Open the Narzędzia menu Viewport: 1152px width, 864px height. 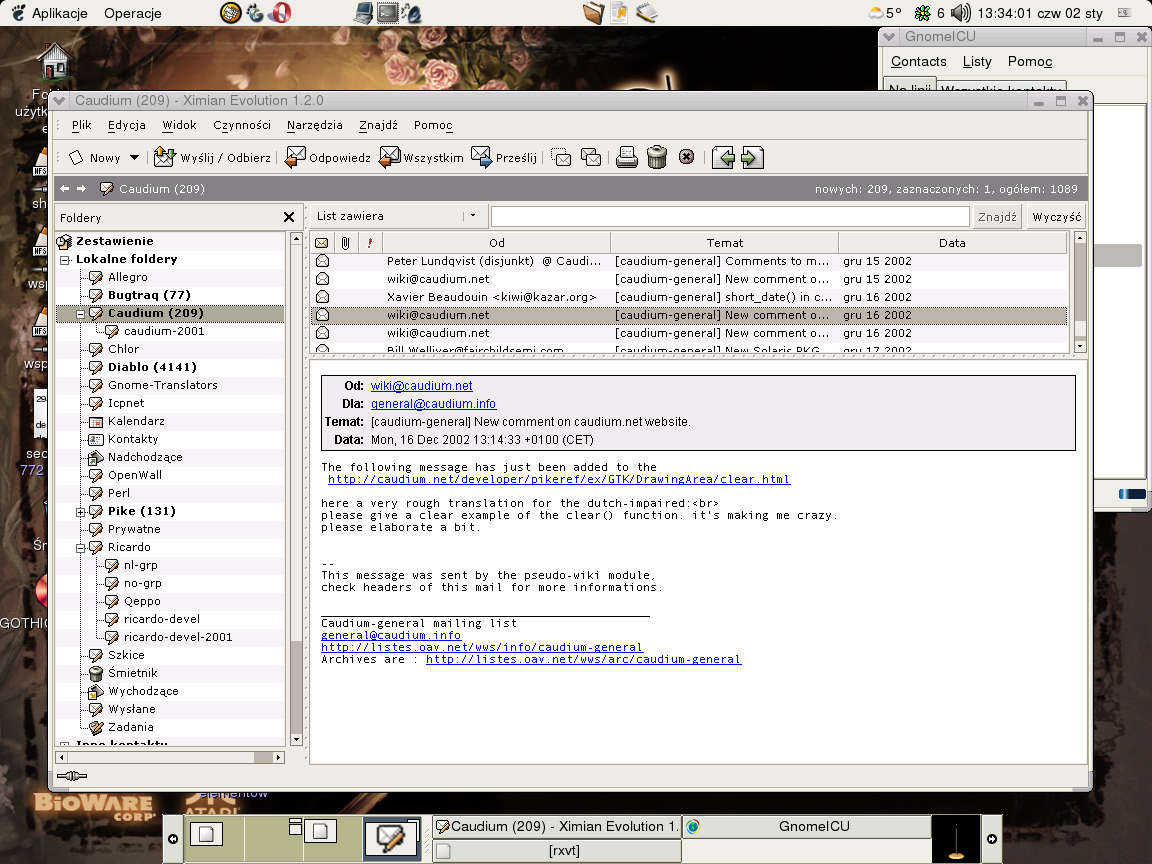tap(314, 125)
